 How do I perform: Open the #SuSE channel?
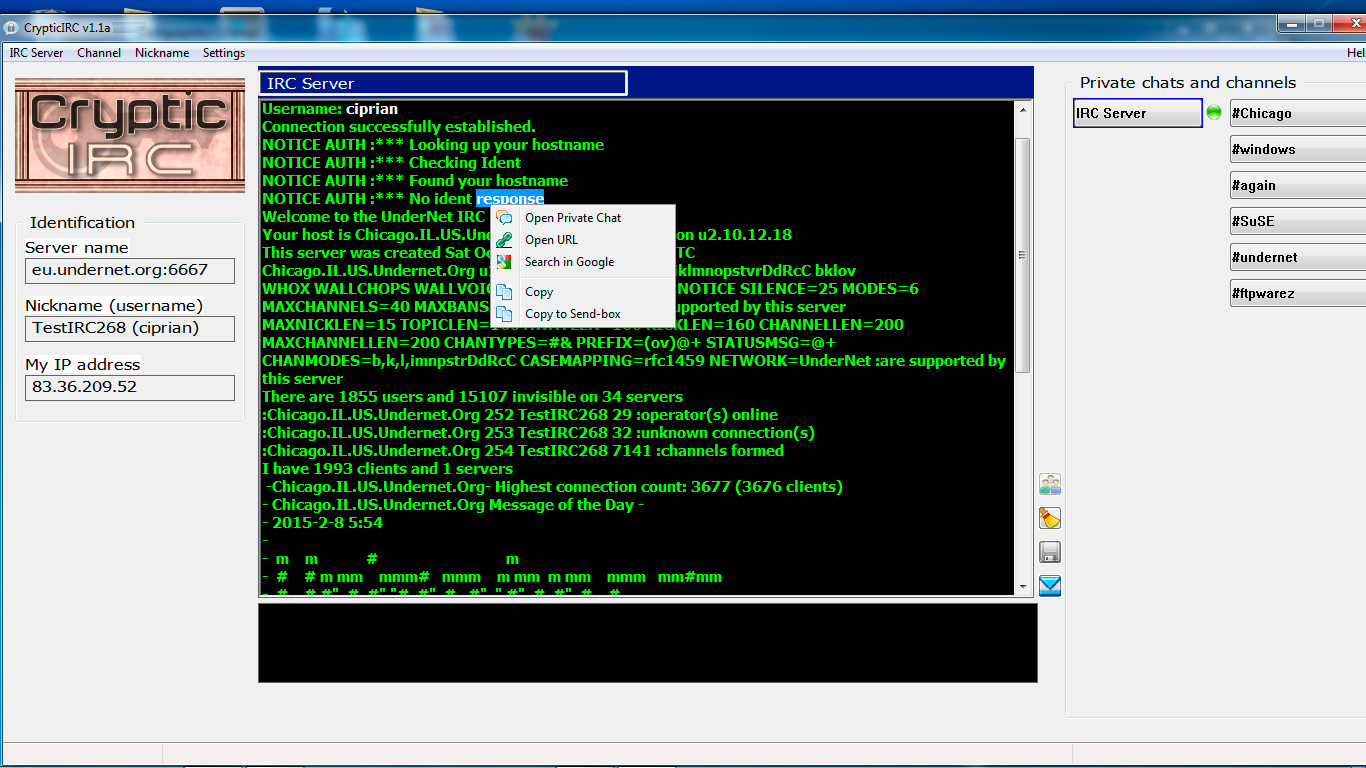(x=1298, y=221)
